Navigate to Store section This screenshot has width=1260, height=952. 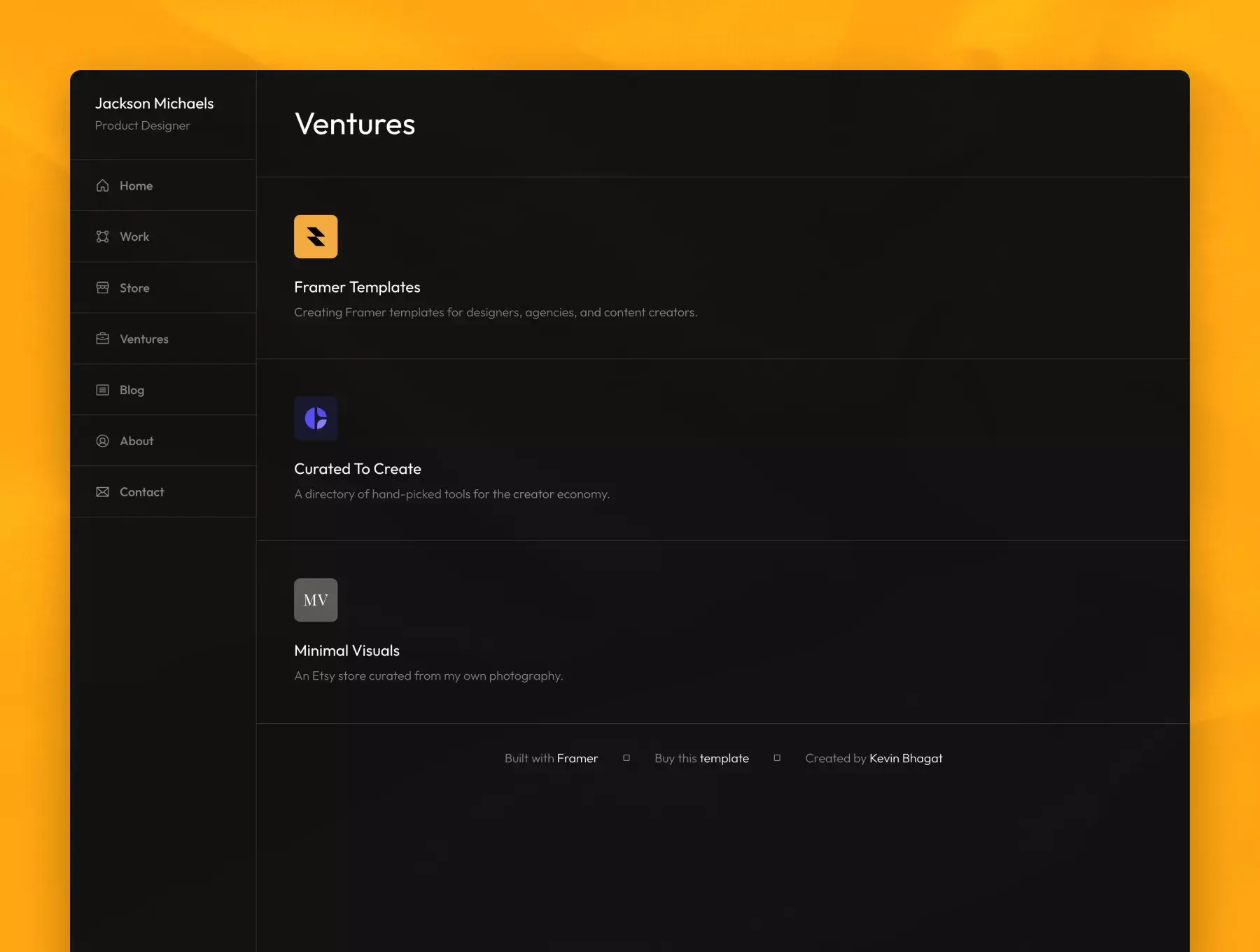[x=163, y=288]
